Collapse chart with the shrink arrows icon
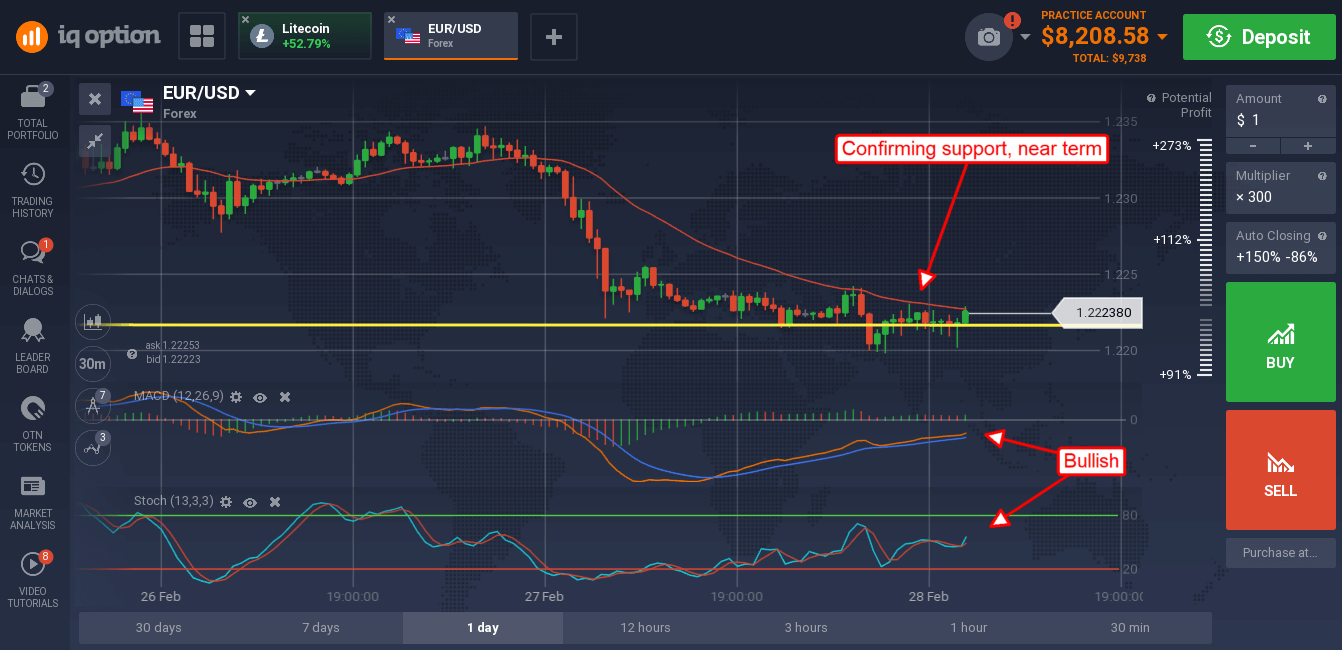 click(94, 141)
